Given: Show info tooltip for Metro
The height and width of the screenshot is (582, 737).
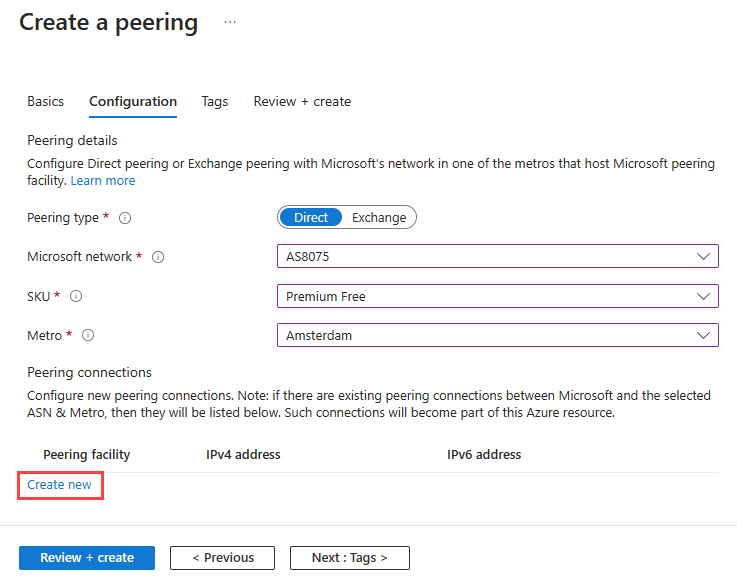Looking at the screenshot, I should click(88, 335).
